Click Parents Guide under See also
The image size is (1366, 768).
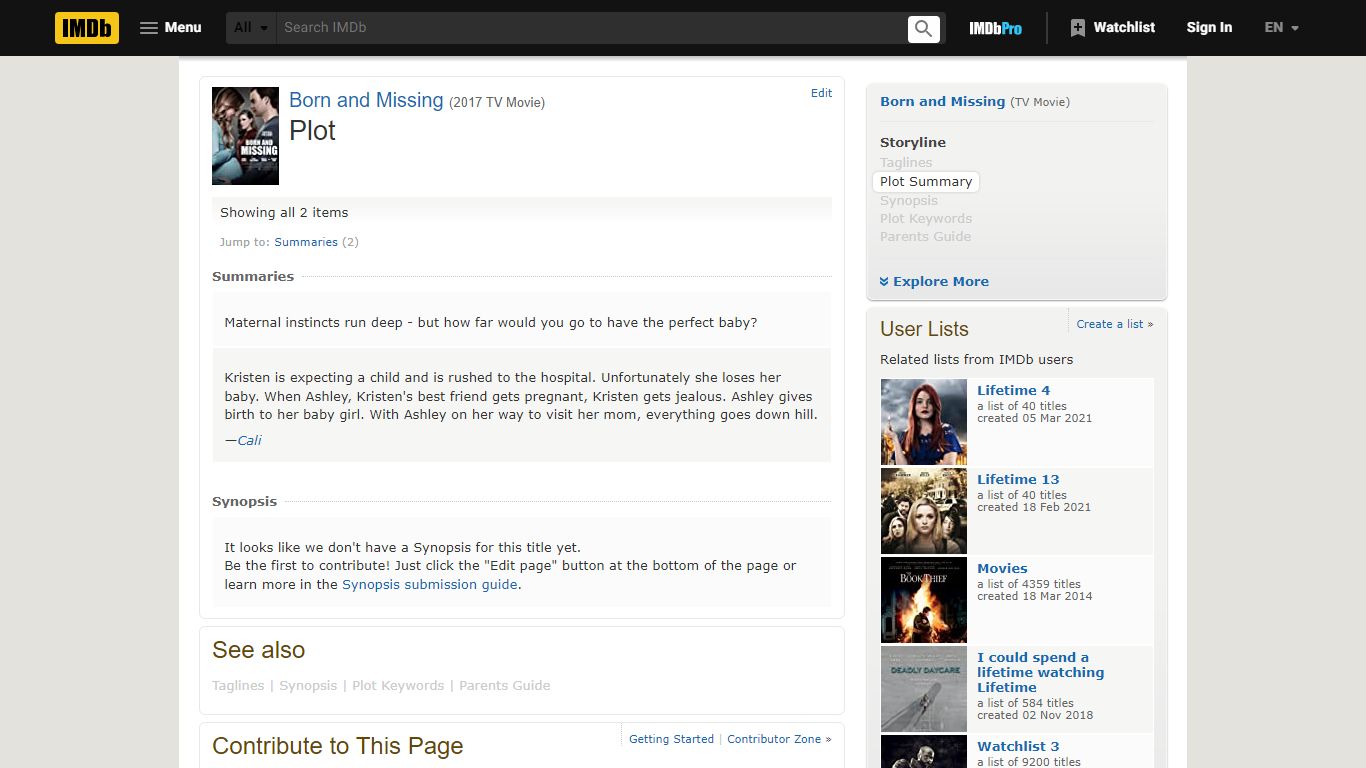click(x=504, y=685)
